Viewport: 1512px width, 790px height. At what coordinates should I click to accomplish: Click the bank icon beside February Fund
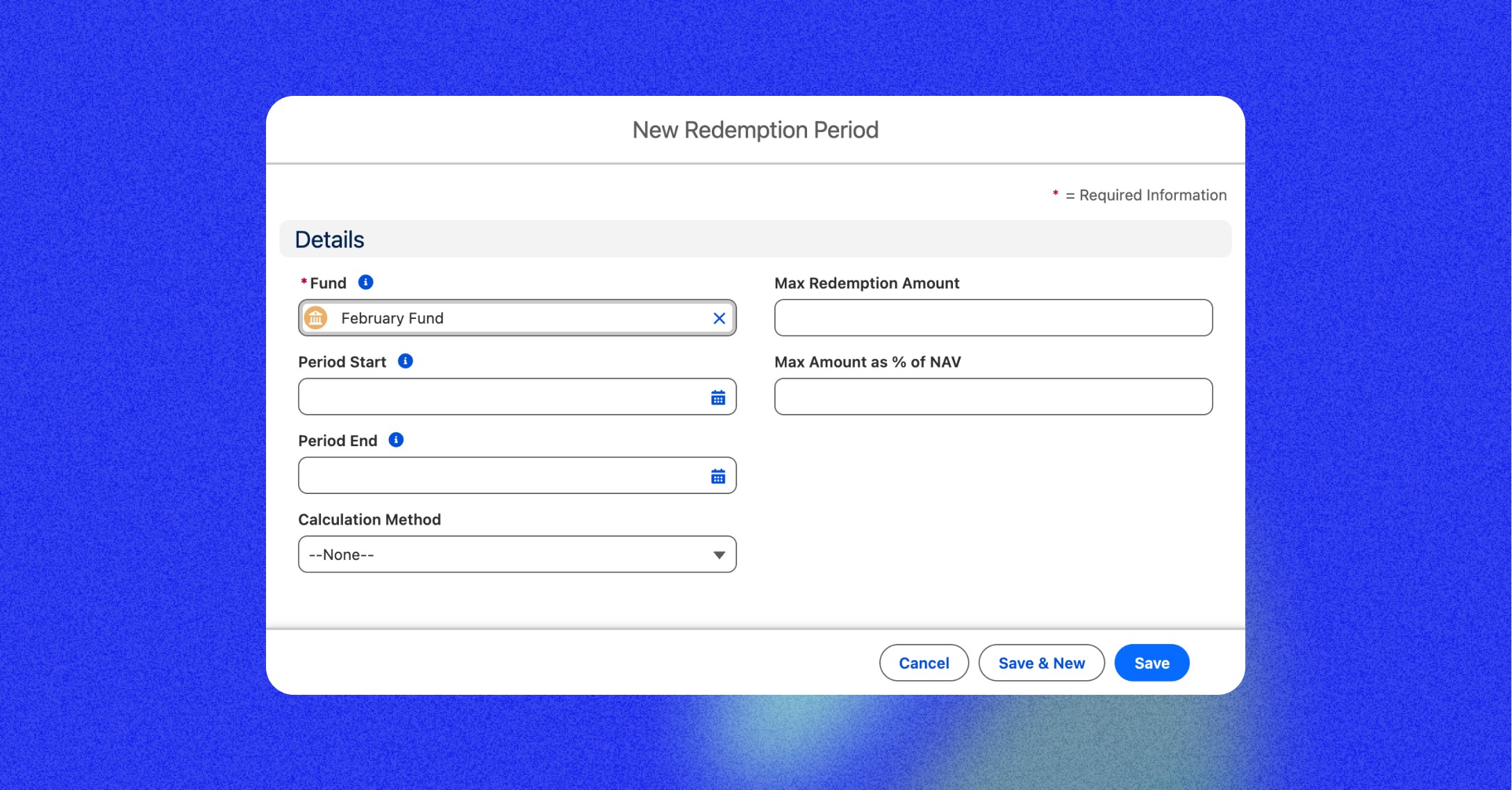tap(316, 318)
